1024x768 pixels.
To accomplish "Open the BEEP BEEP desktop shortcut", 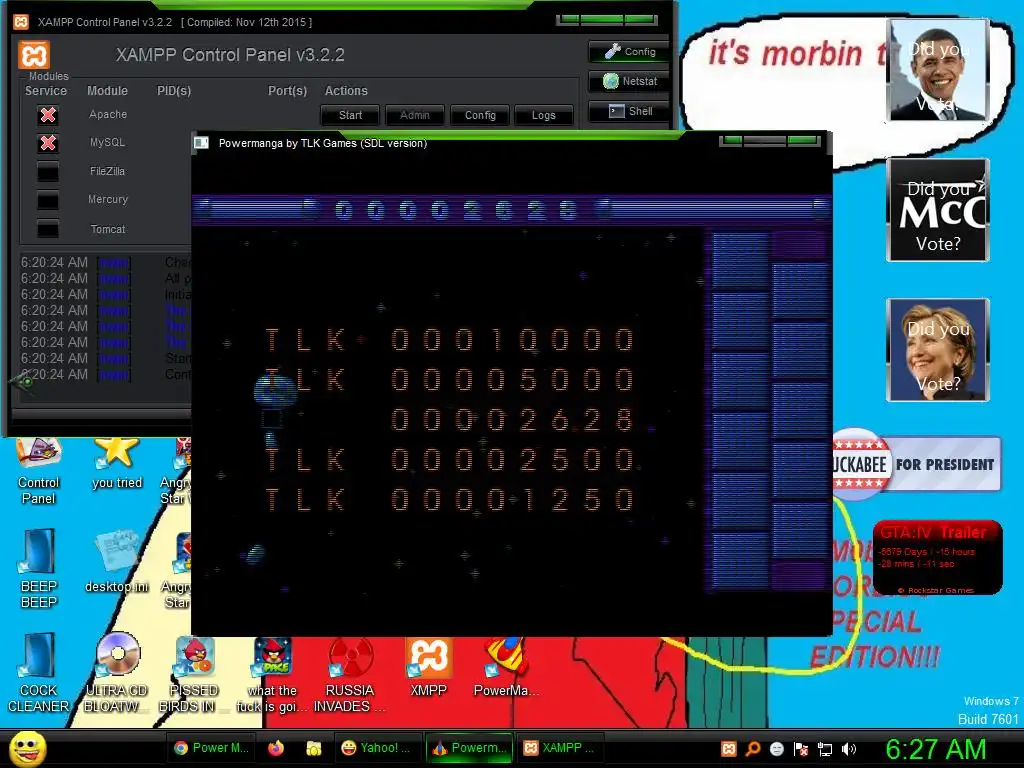I will point(39,568).
